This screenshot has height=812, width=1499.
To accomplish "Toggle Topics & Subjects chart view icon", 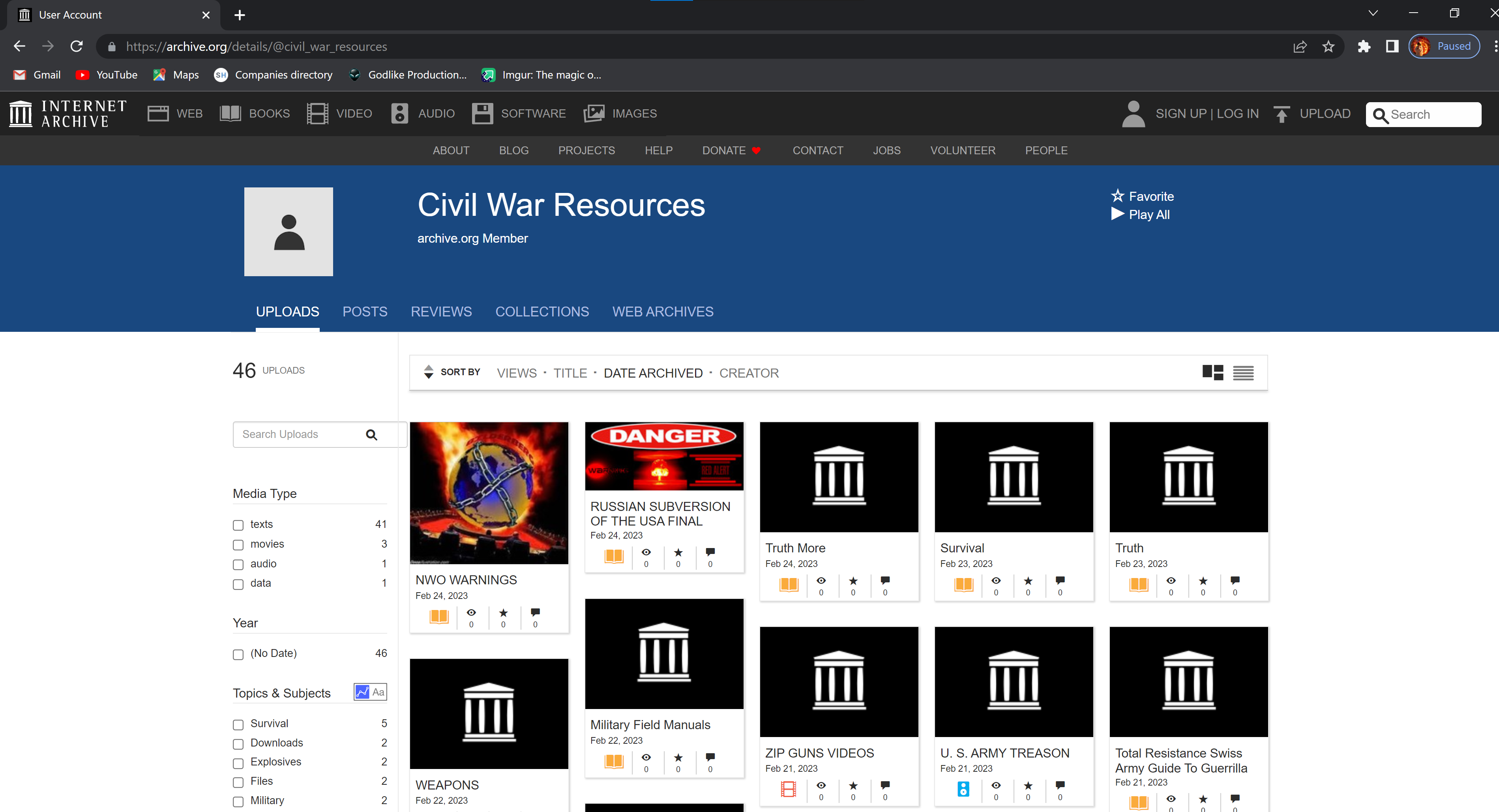I will [x=362, y=692].
